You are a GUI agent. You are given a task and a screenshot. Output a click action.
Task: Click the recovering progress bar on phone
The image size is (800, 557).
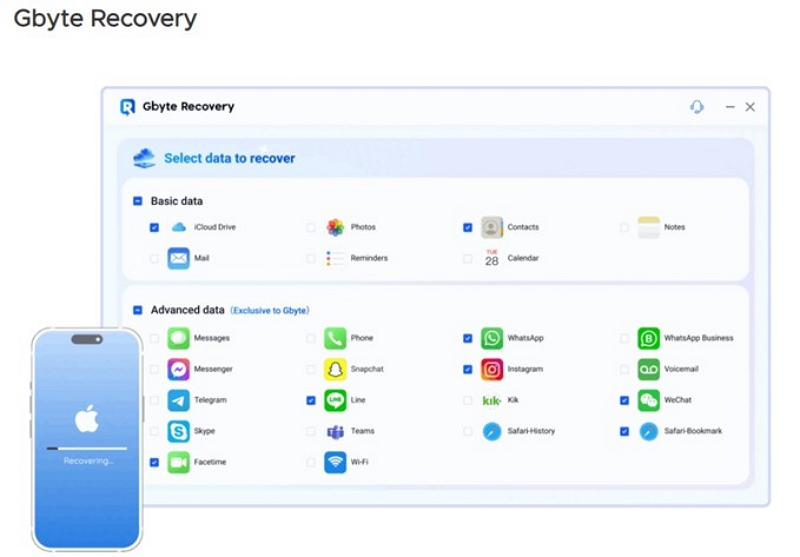[87, 449]
